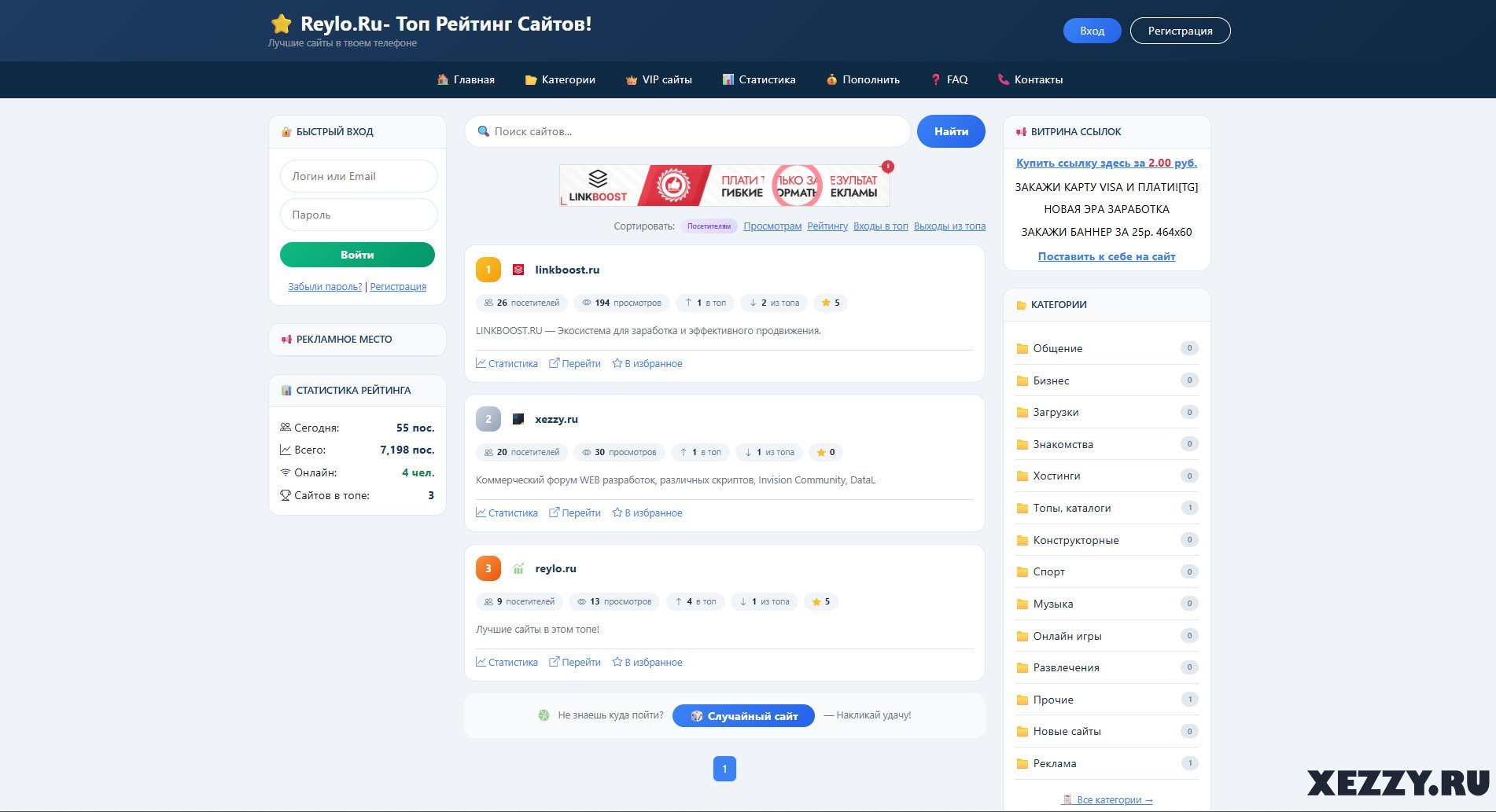Click rank badge number 1
This screenshot has width=1496, height=812.
pos(488,270)
